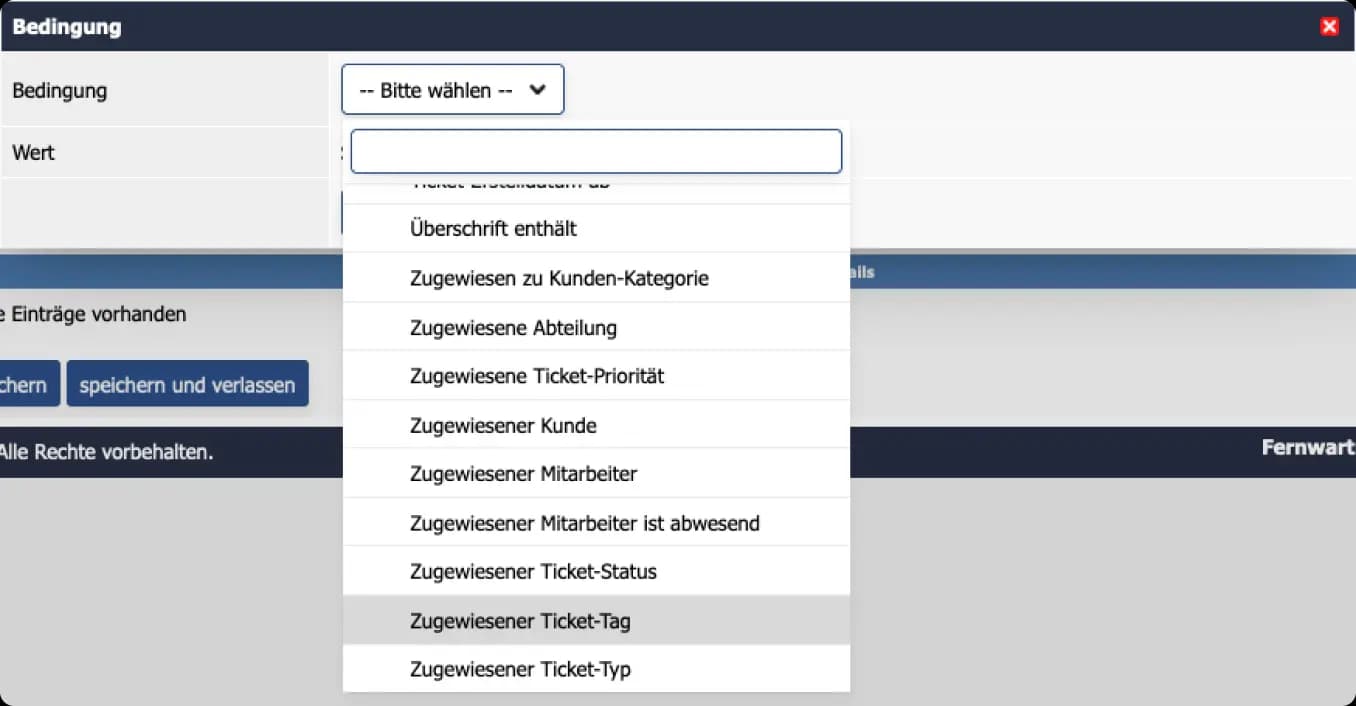Click the "Wert" row label
This screenshot has height=706, width=1356.
click(x=34, y=153)
